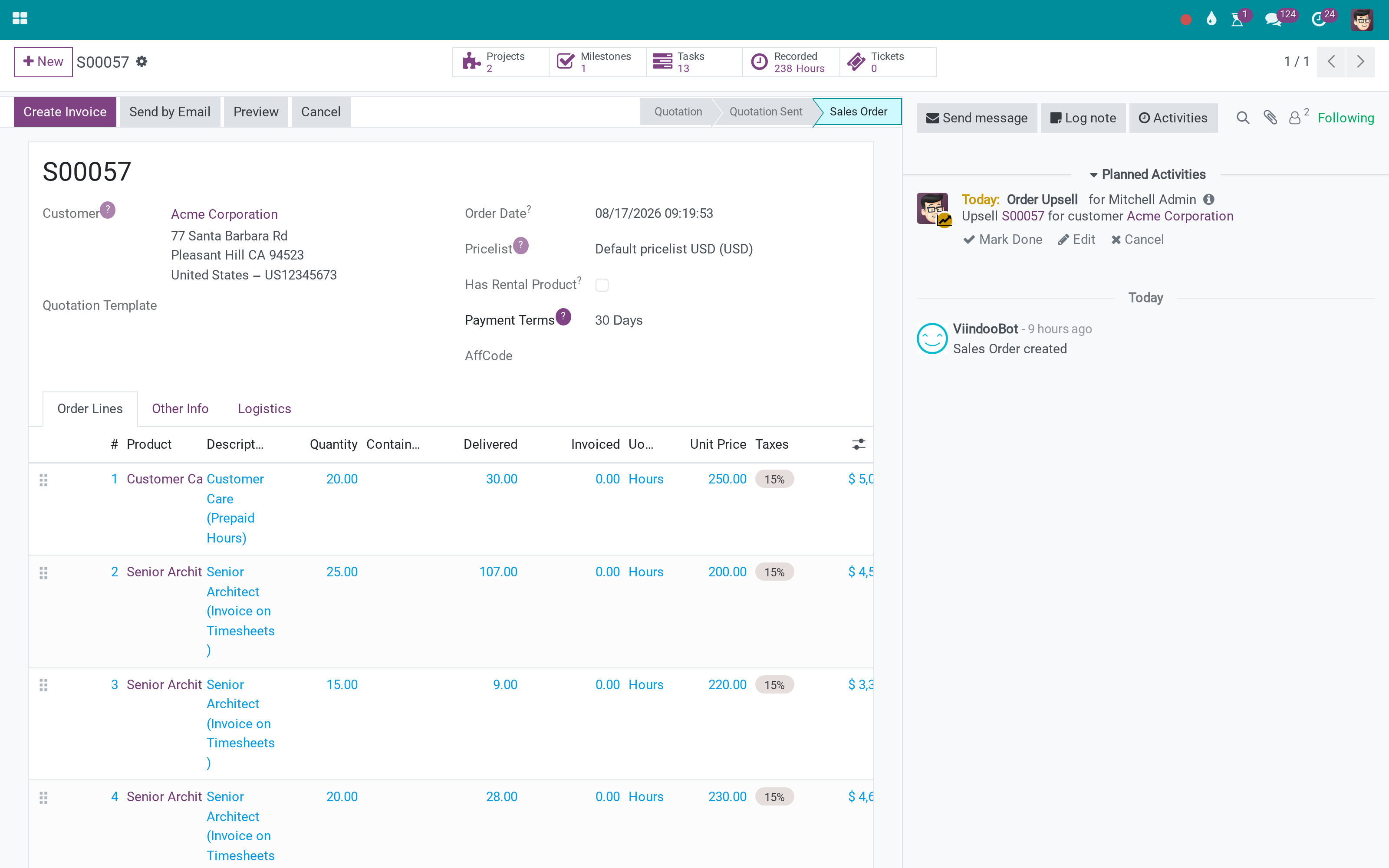Click the 15% tax tag on line 1
Screen dimensions: 1389x868
774,479
